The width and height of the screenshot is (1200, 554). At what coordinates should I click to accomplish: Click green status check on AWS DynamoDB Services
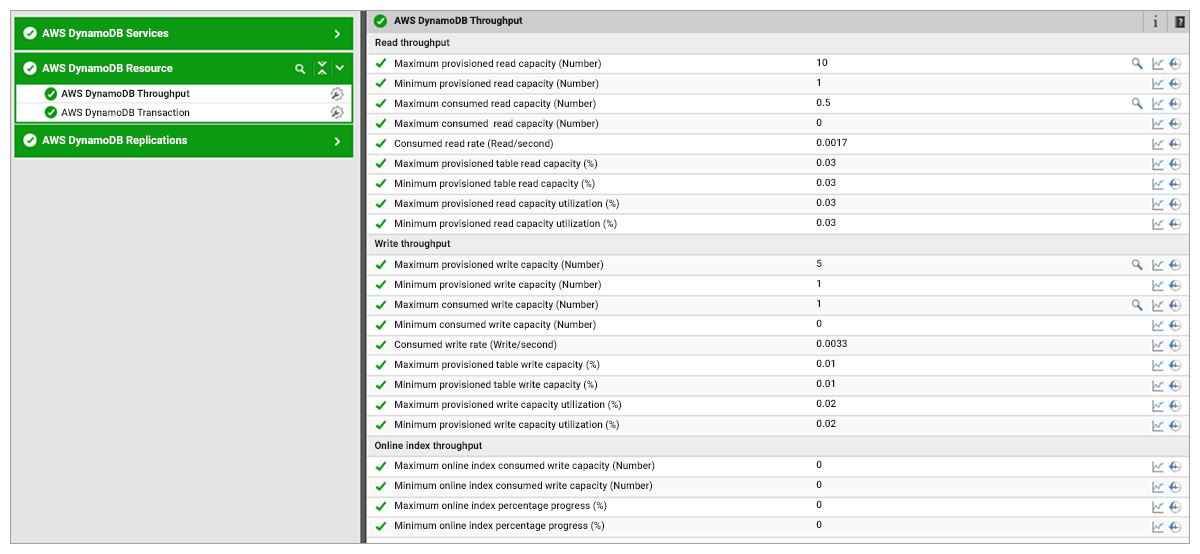point(30,34)
